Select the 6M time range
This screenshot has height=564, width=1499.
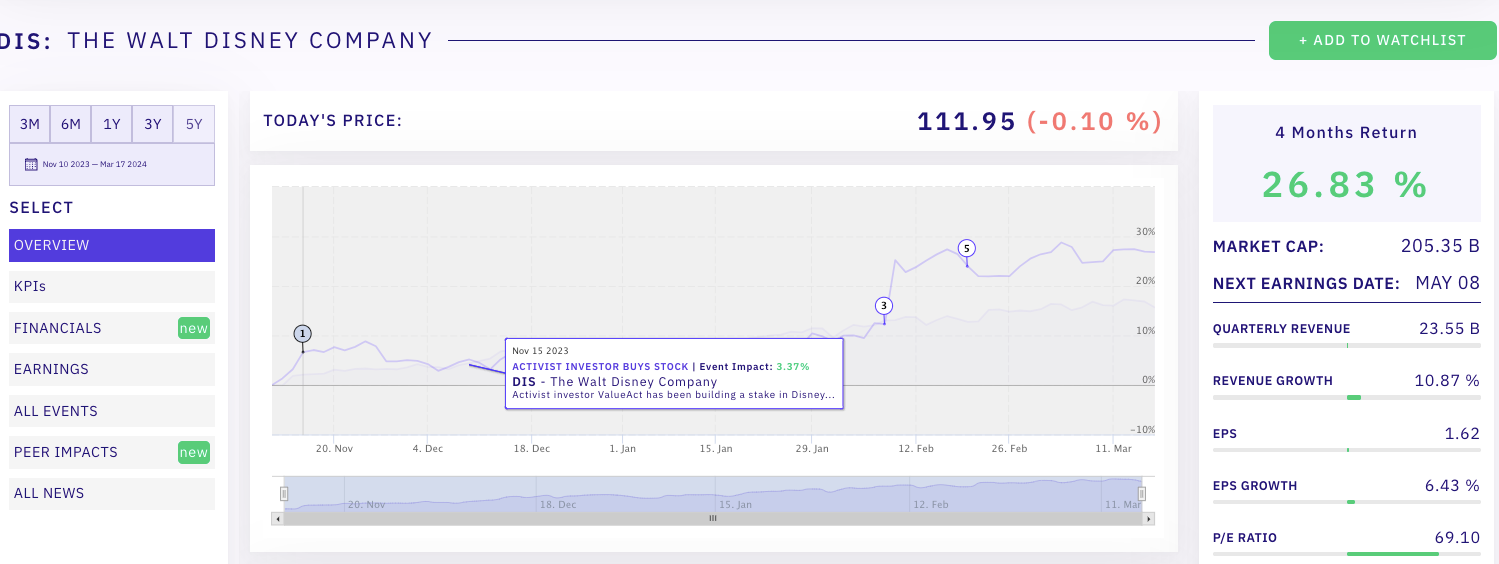71,124
